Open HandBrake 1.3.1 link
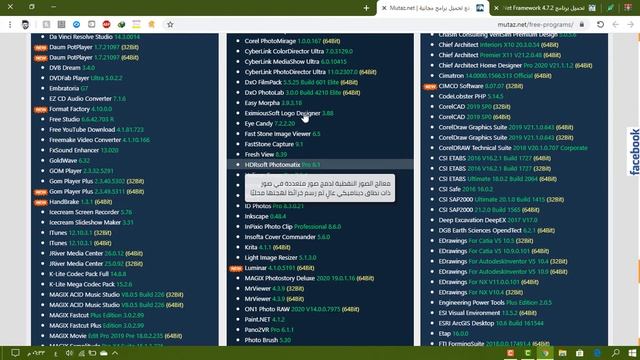 pyautogui.click(x=80, y=202)
